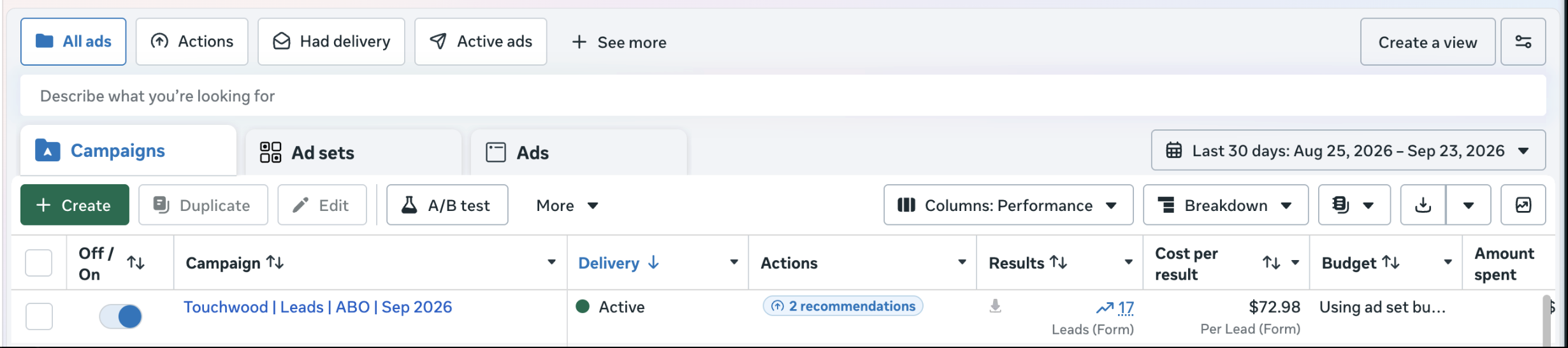The image size is (1568, 348).
Task: Sort by Results column arrows
Action: click(x=1059, y=263)
